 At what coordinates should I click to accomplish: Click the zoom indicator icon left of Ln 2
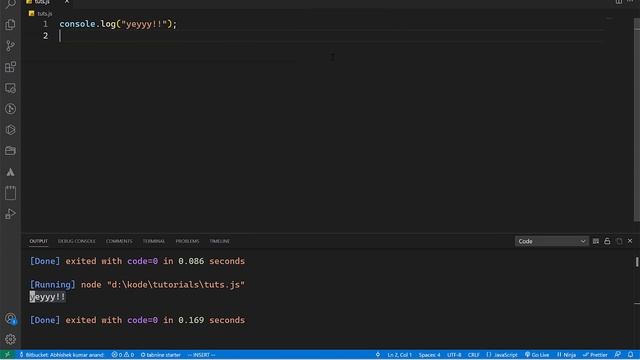[x=378, y=355]
